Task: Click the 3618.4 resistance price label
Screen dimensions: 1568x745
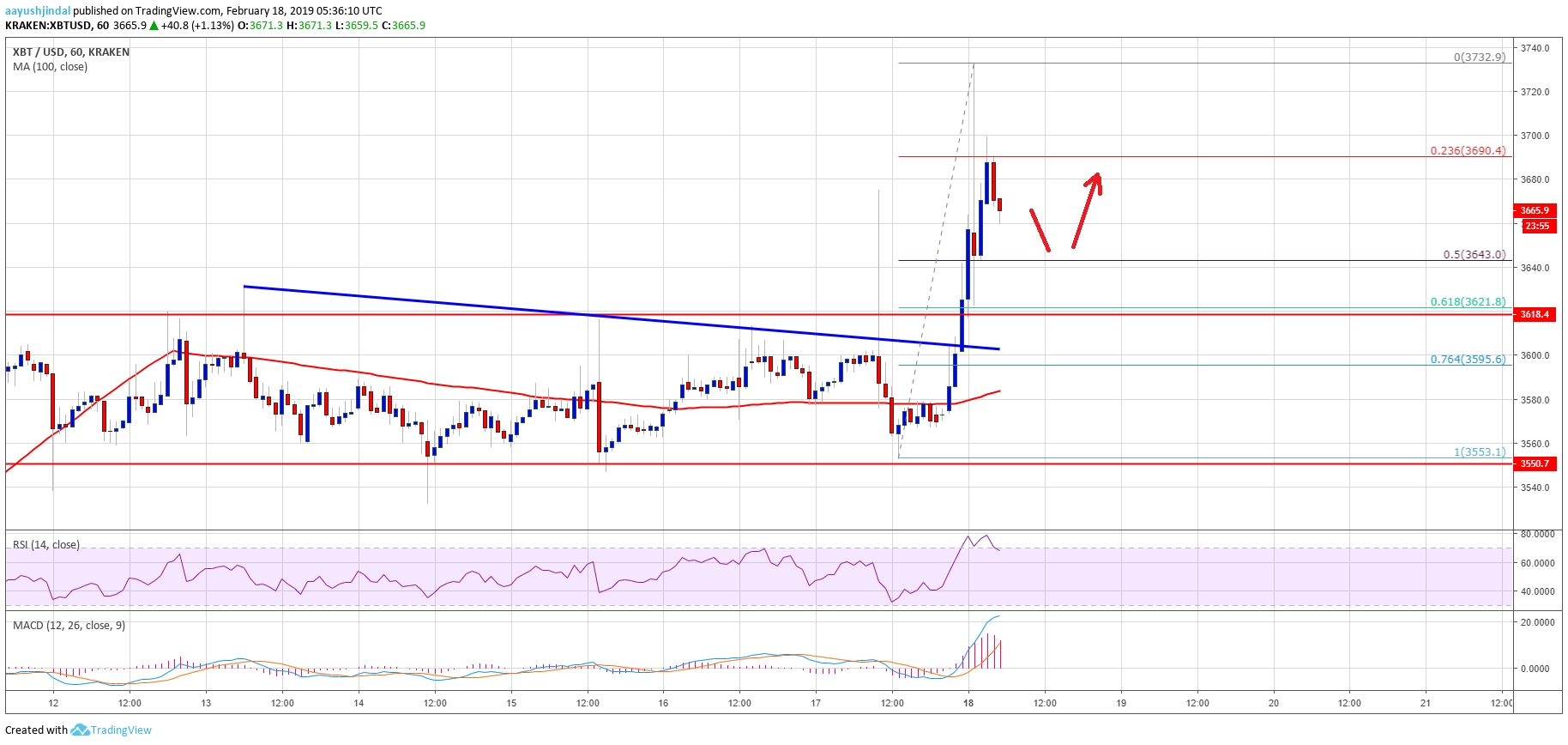Action: point(1535,314)
